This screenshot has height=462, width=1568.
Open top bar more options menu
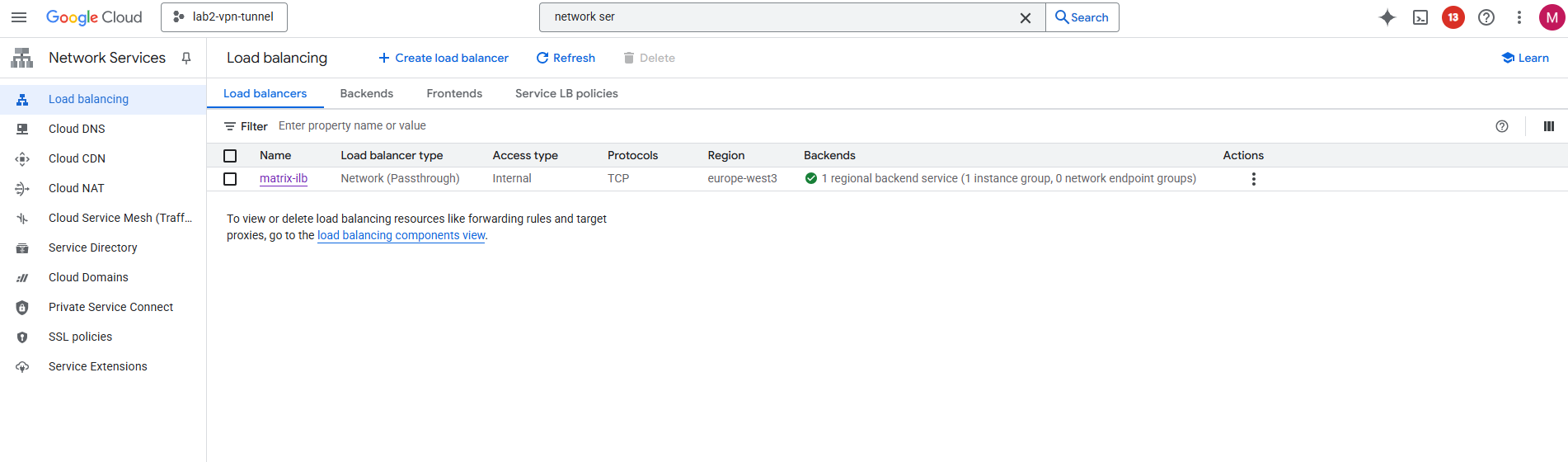click(1519, 17)
